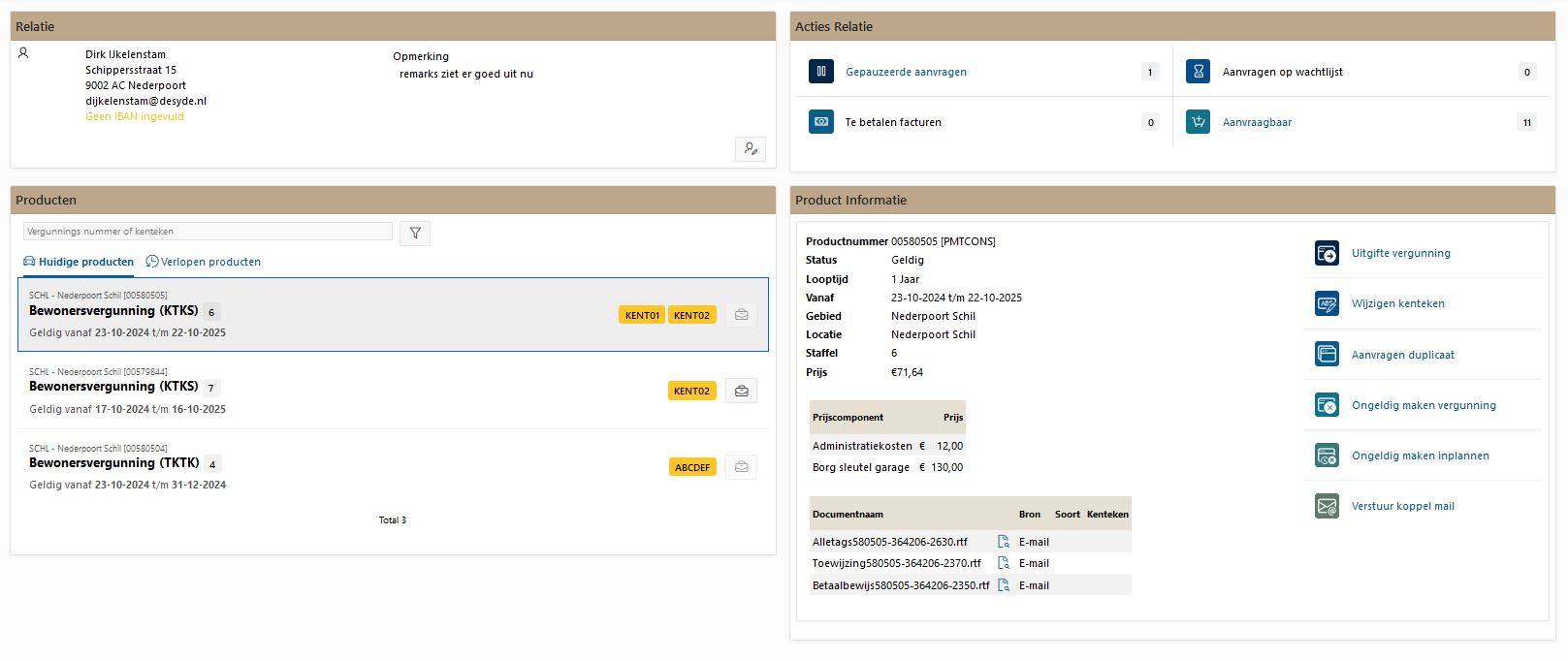Open the Gepauzeerde aanvragen link
Screen dimensions: 1568x660
(x=906, y=72)
